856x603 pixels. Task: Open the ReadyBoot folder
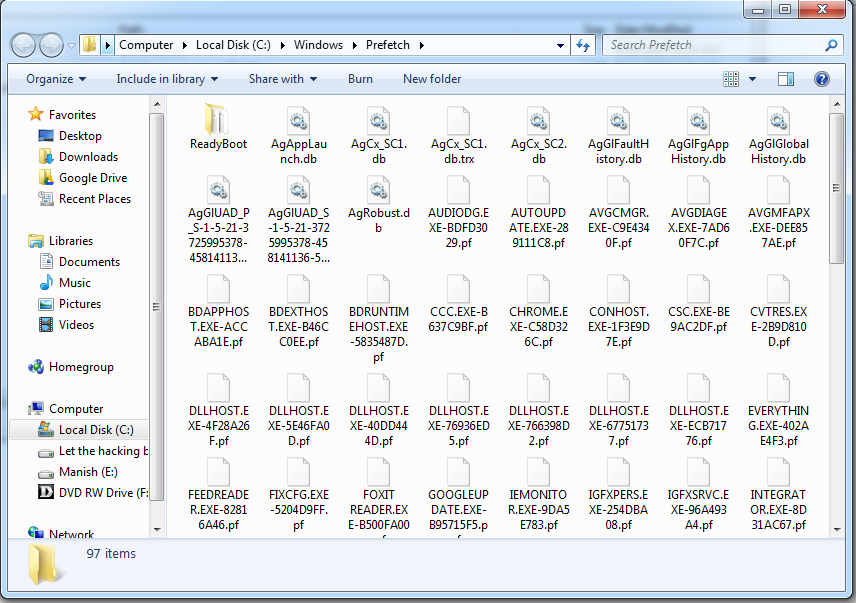pyautogui.click(x=218, y=125)
